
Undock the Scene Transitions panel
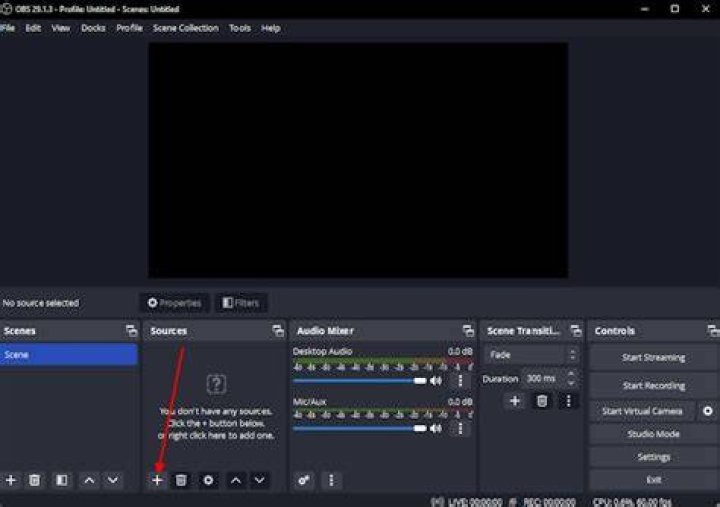pyautogui.click(x=575, y=331)
